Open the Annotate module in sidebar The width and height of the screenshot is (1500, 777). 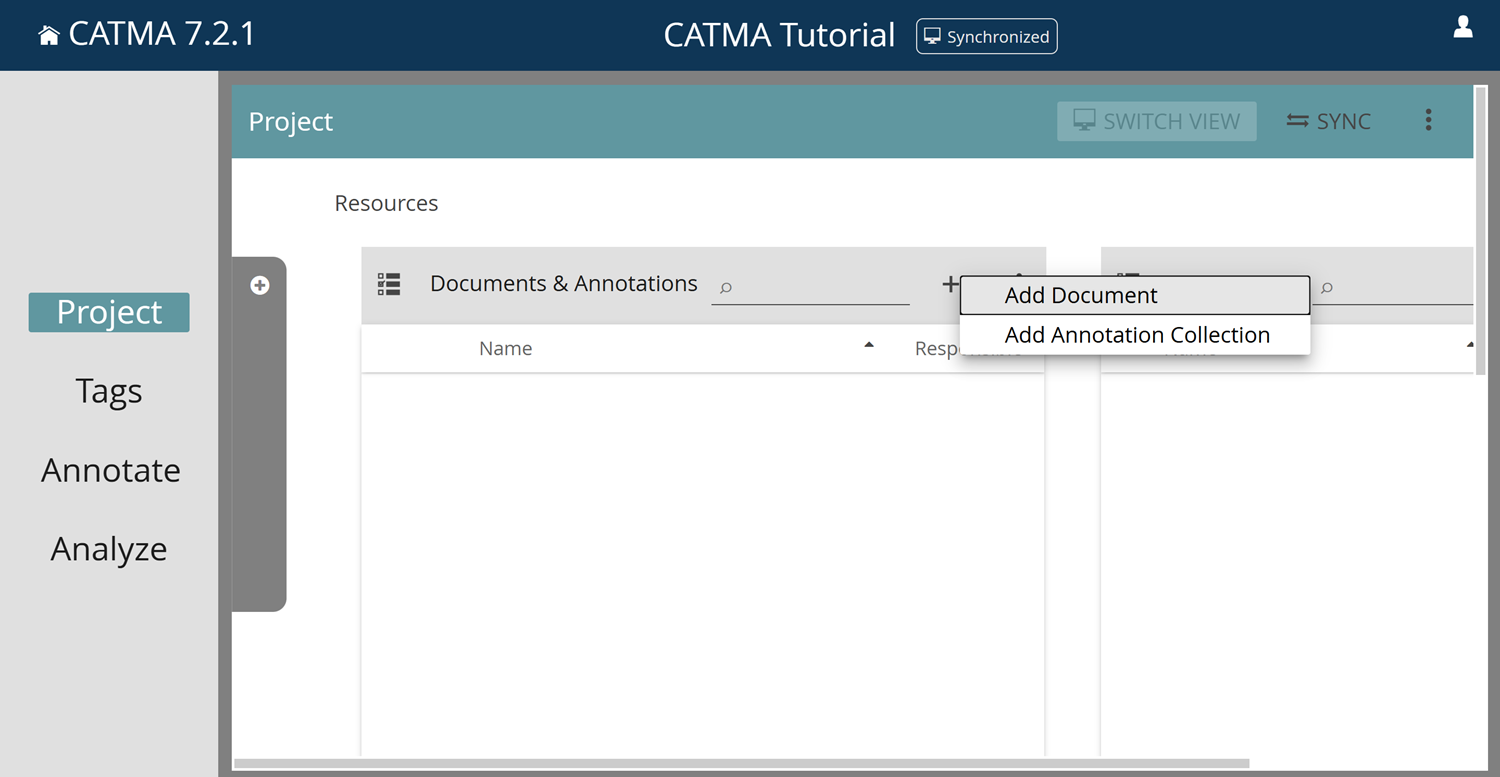[x=111, y=470]
